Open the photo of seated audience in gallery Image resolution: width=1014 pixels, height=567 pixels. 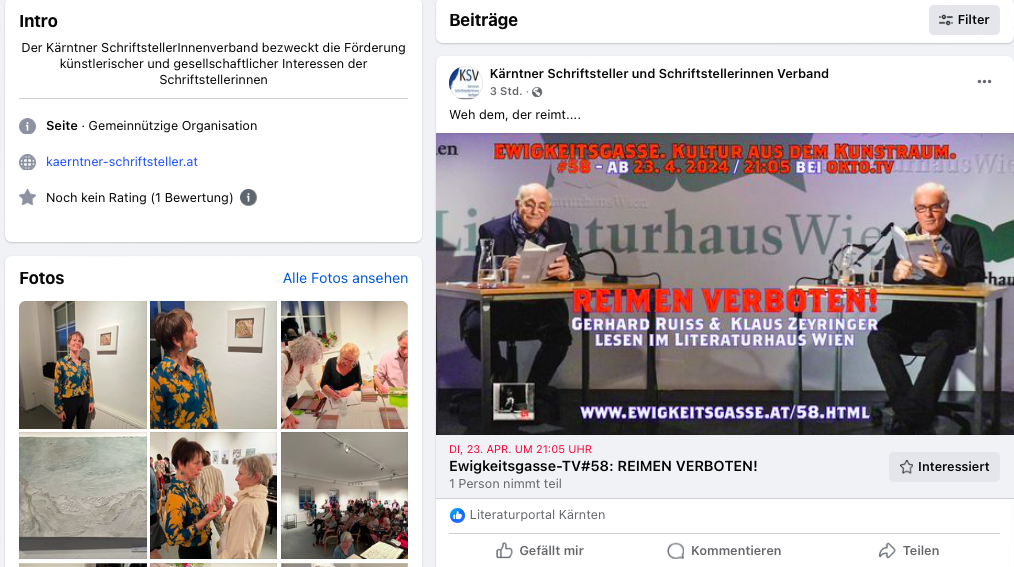tap(344, 495)
